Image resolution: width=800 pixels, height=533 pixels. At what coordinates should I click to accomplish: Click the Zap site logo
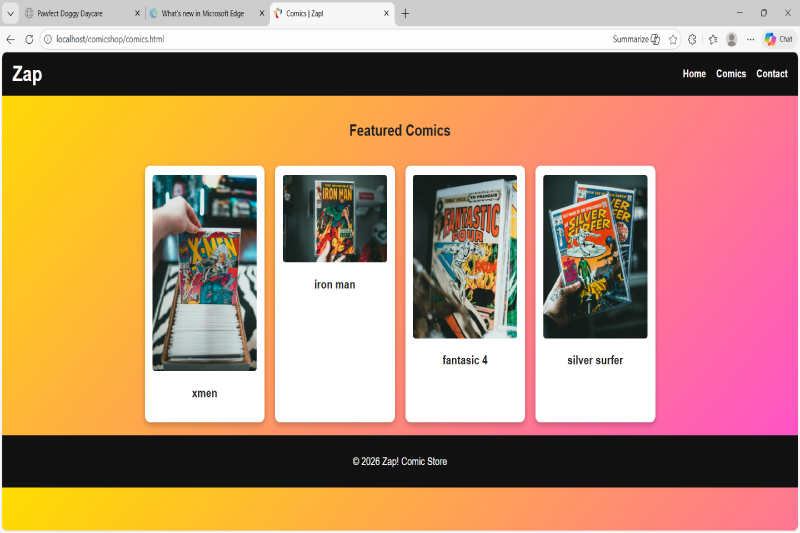pos(27,74)
